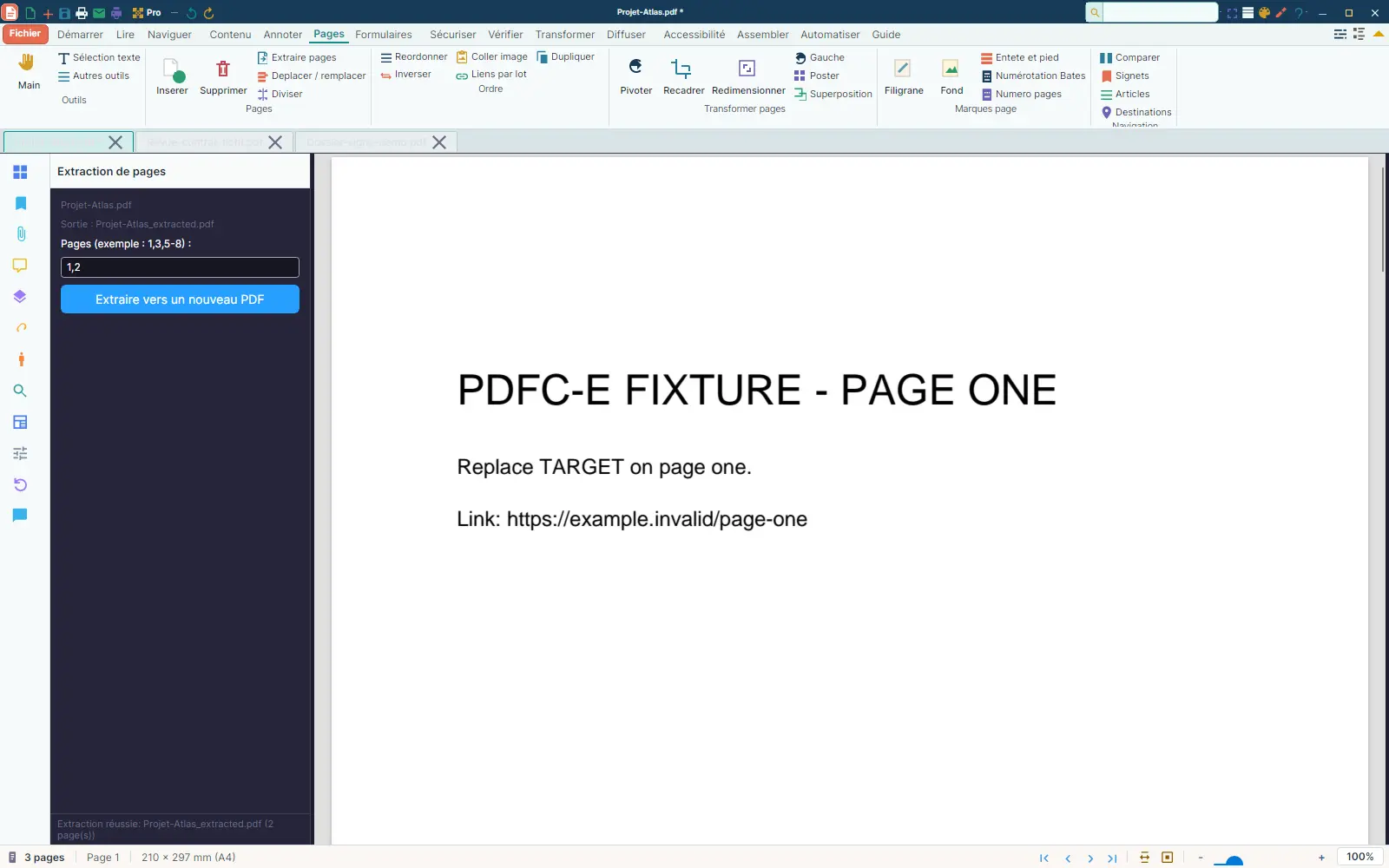Click the Diviser command
Viewport: 1389px width, 868px height.
click(280, 94)
